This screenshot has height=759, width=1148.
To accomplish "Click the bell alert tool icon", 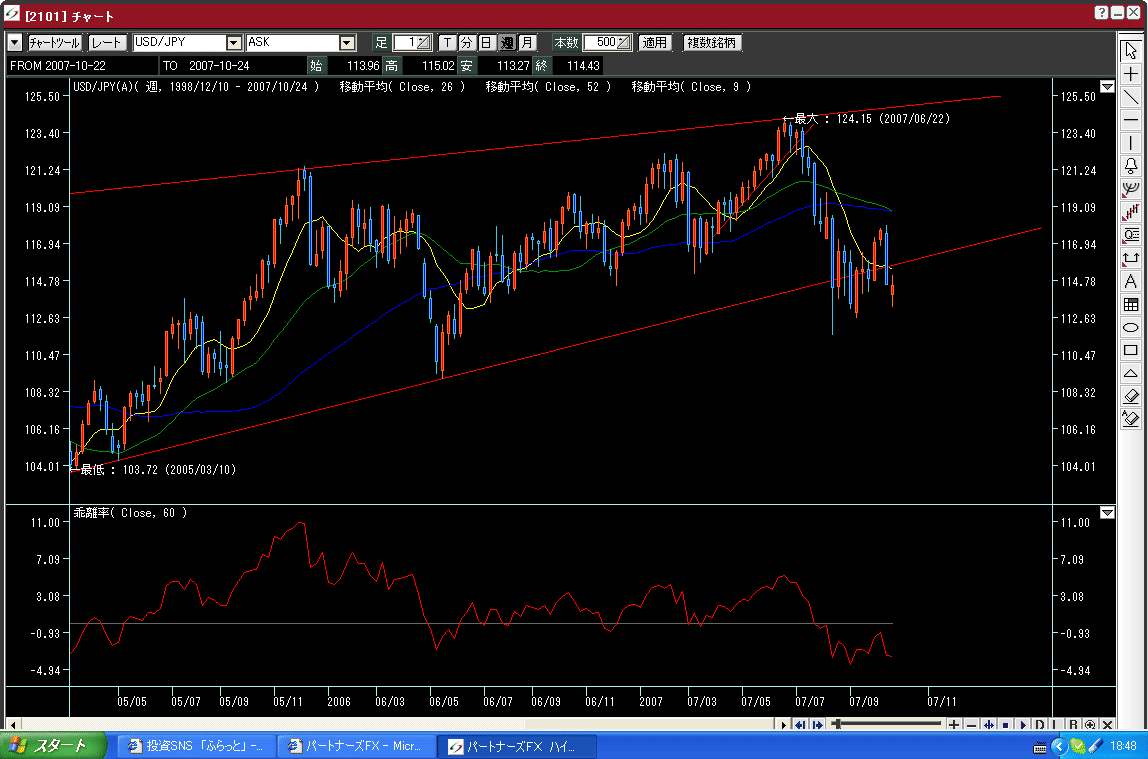I will pos(1131,166).
